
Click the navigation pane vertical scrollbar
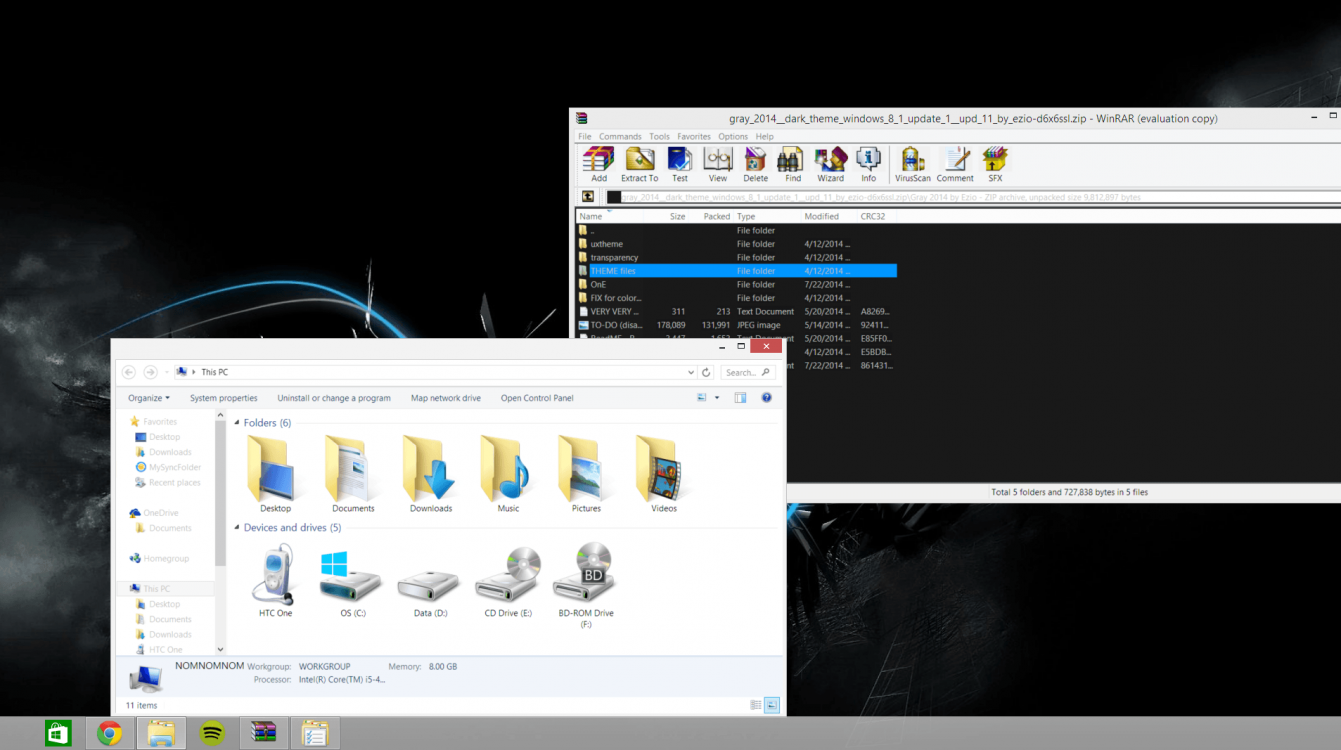[221, 493]
